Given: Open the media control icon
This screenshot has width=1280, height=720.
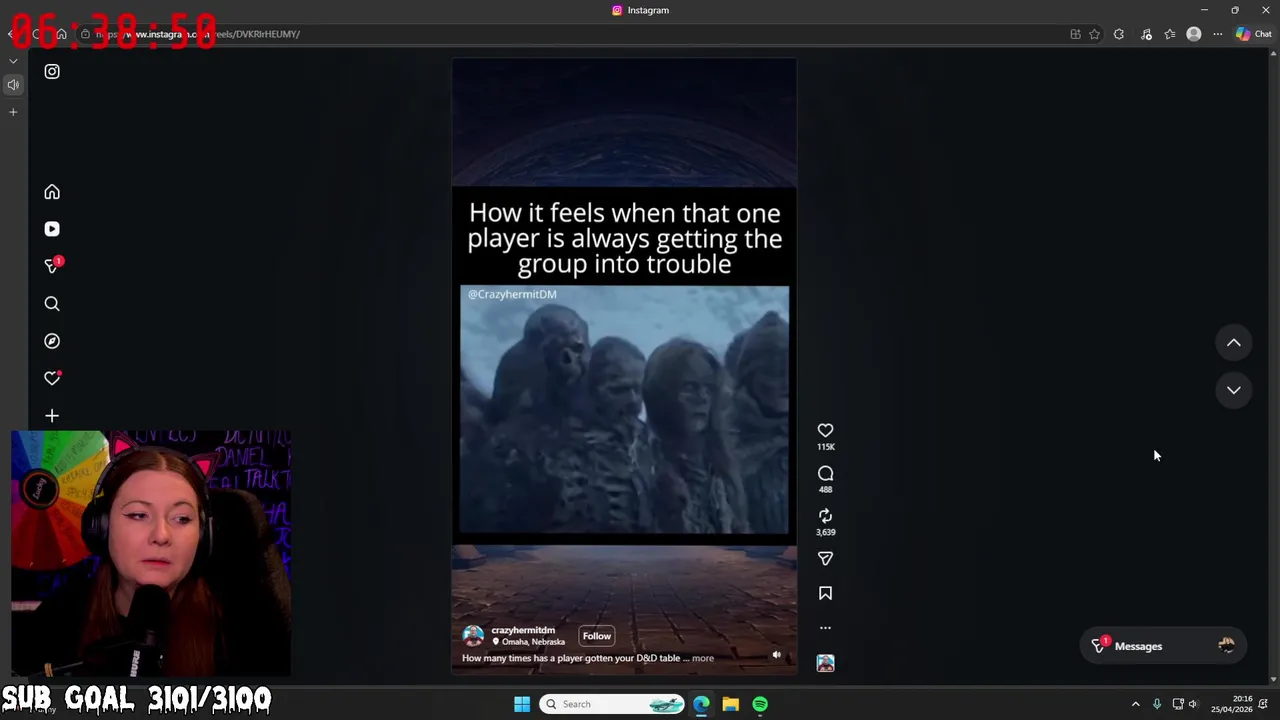Looking at the screenshot, I should coord(1146,34).
